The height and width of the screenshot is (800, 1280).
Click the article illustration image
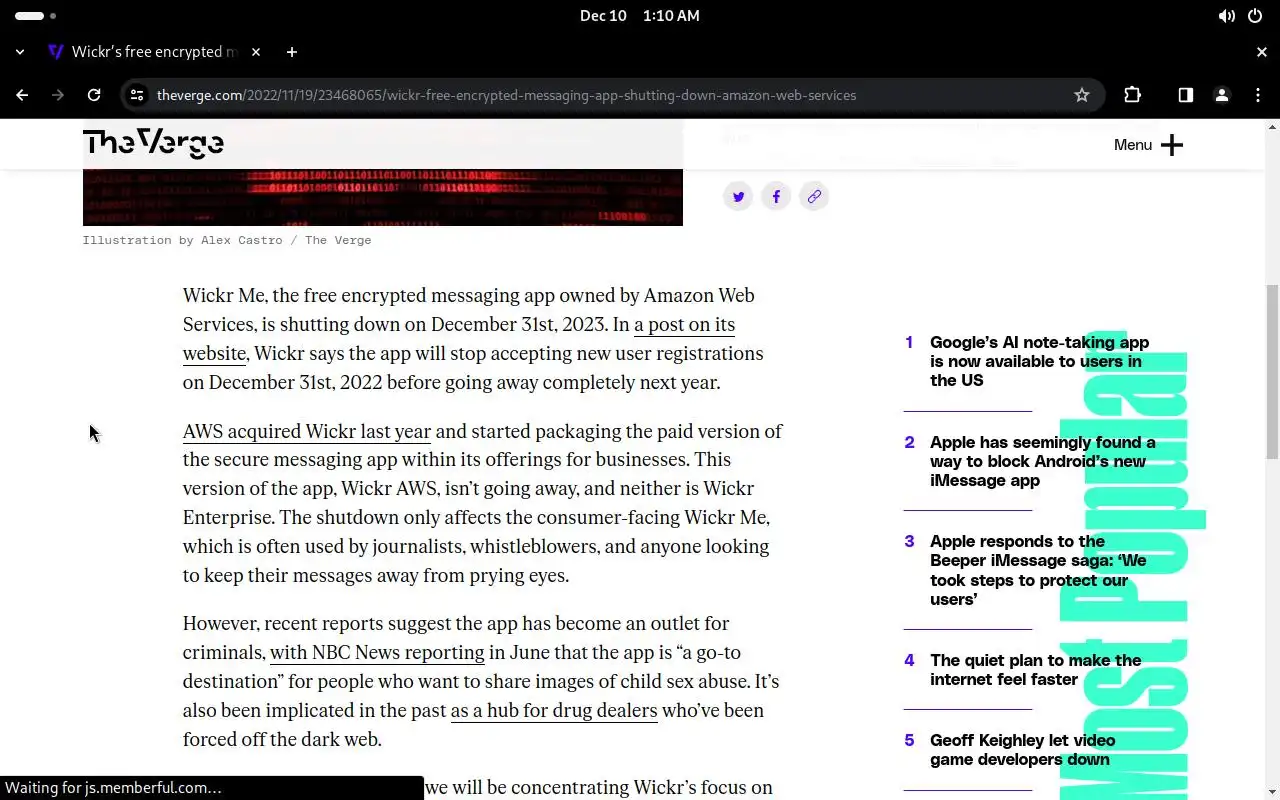pyautogui.click(x=382, y=197)
